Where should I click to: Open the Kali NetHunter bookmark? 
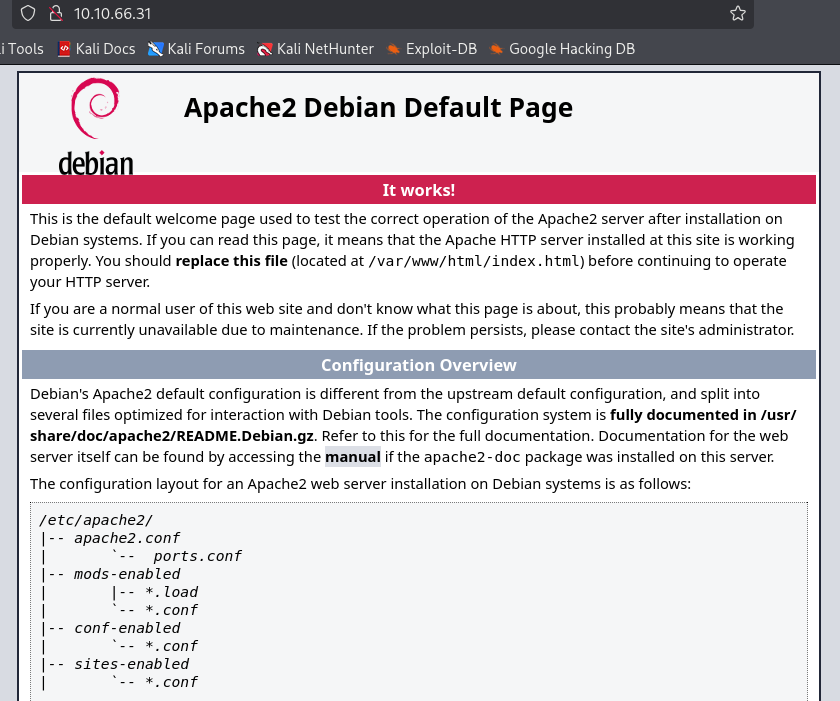pos(315,49)
